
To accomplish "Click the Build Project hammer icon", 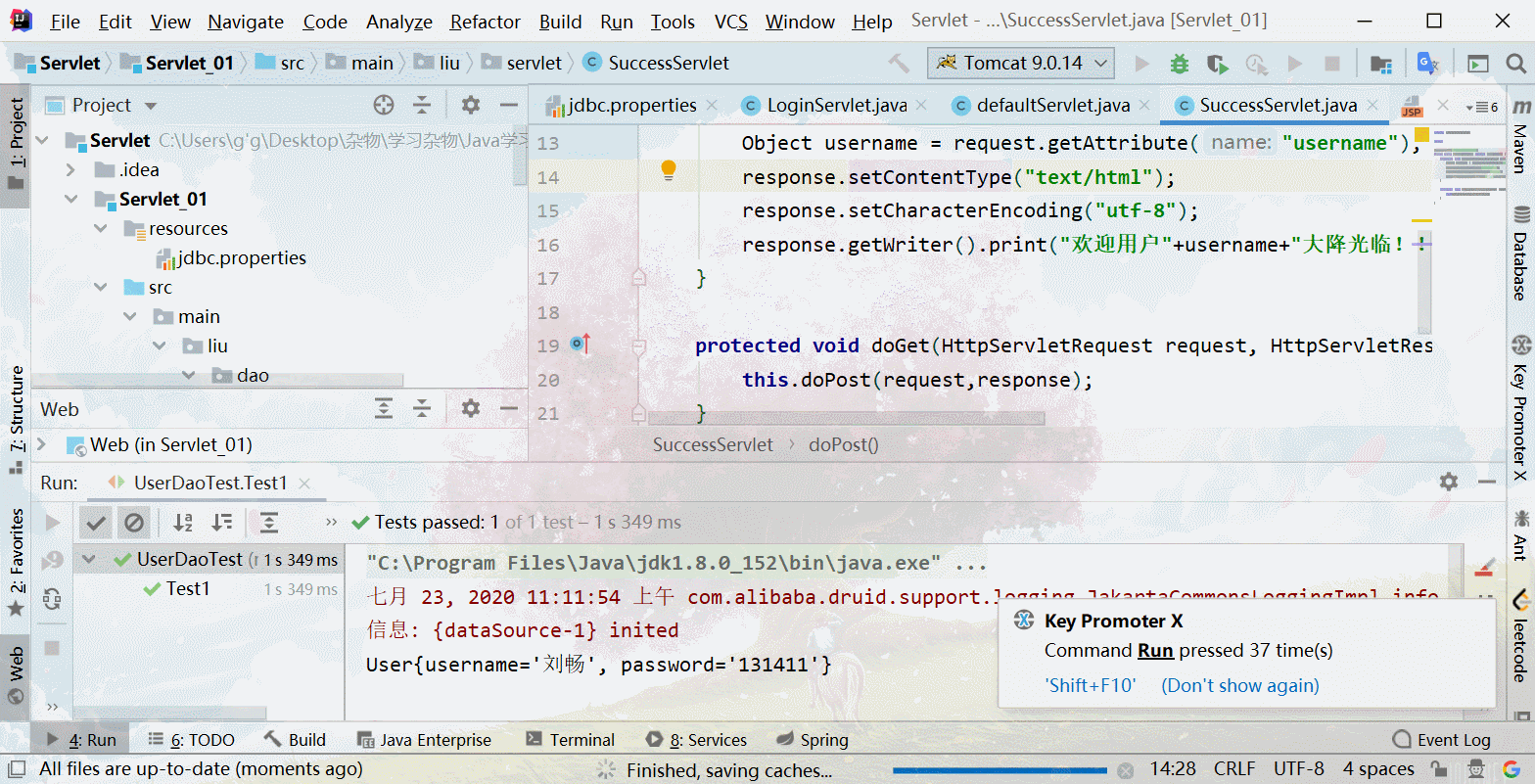I will (898, 64).
